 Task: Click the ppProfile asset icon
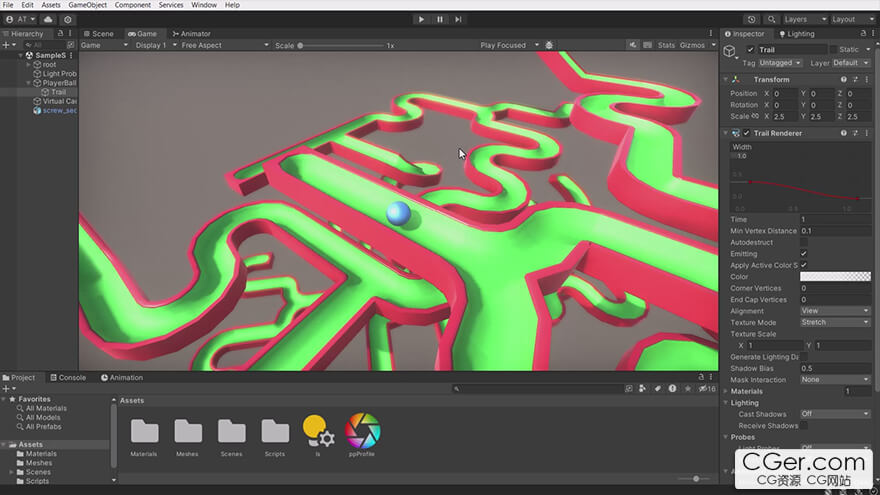tap(362, 430)
